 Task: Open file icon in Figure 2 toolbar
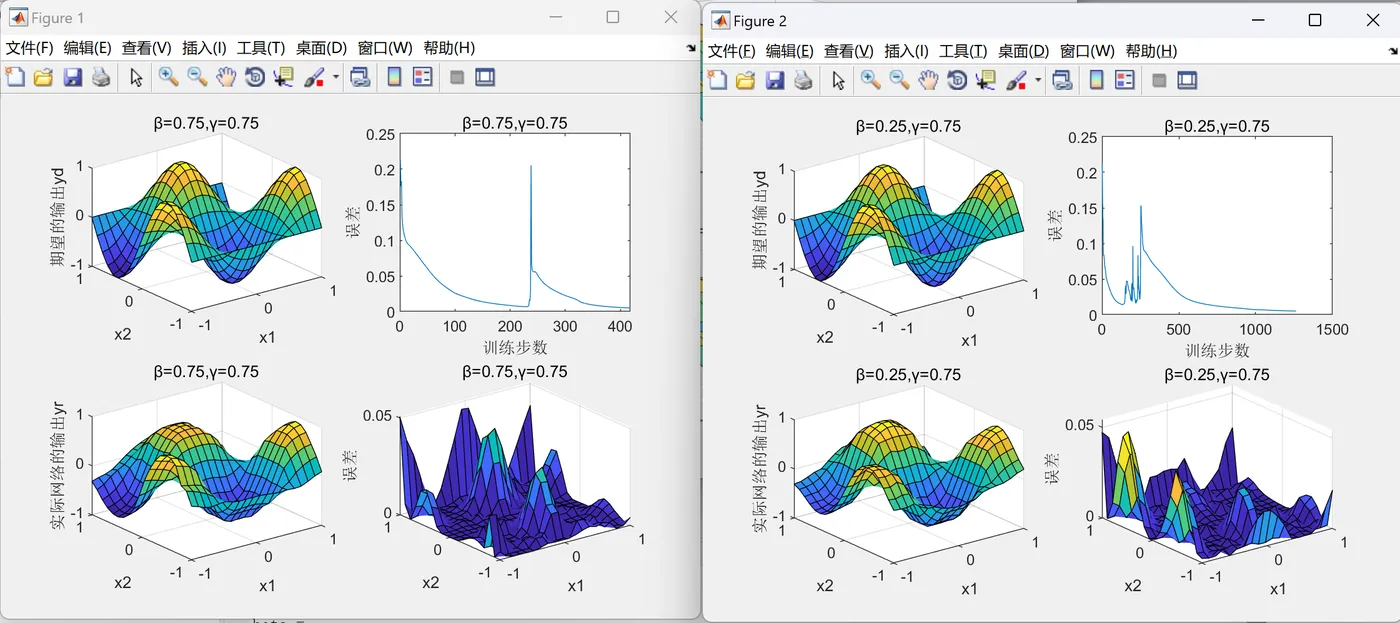(x=746, y=80)
